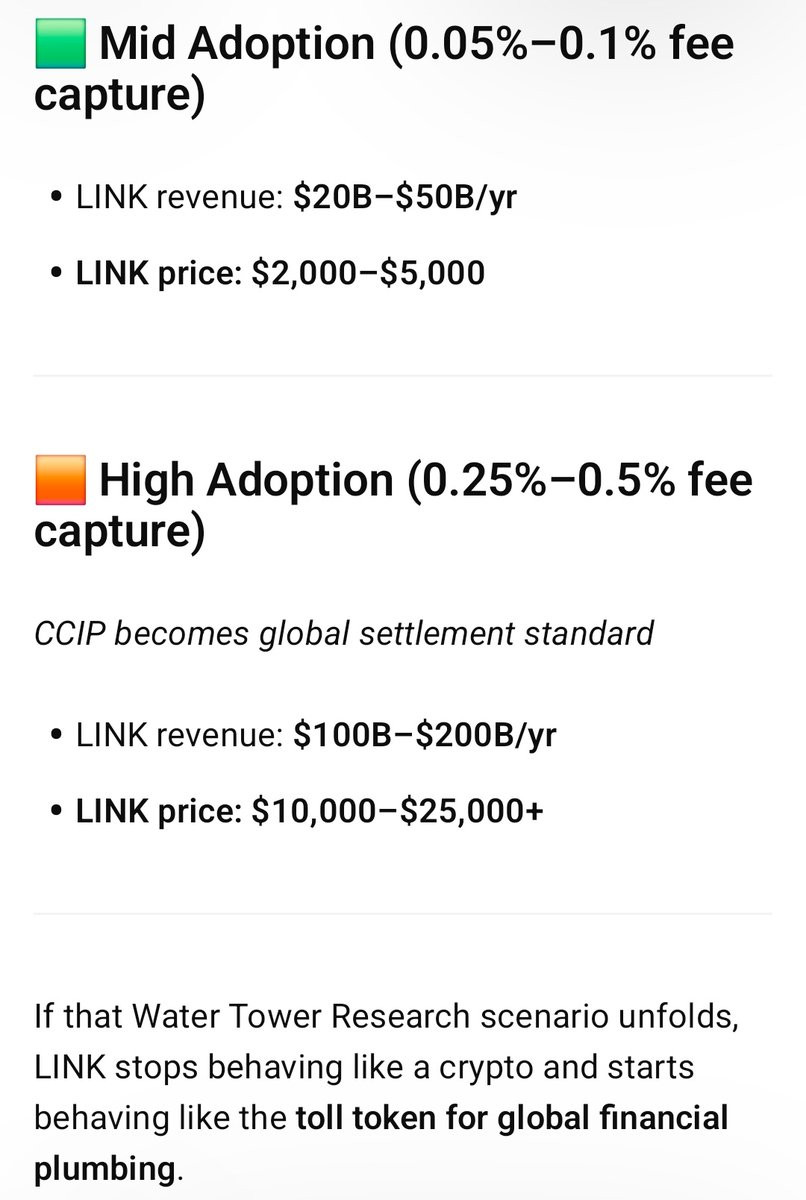Select the High Adoption heading
Image resolution: width=806 pixels, height=1200 pixels.
coord(393,506)
